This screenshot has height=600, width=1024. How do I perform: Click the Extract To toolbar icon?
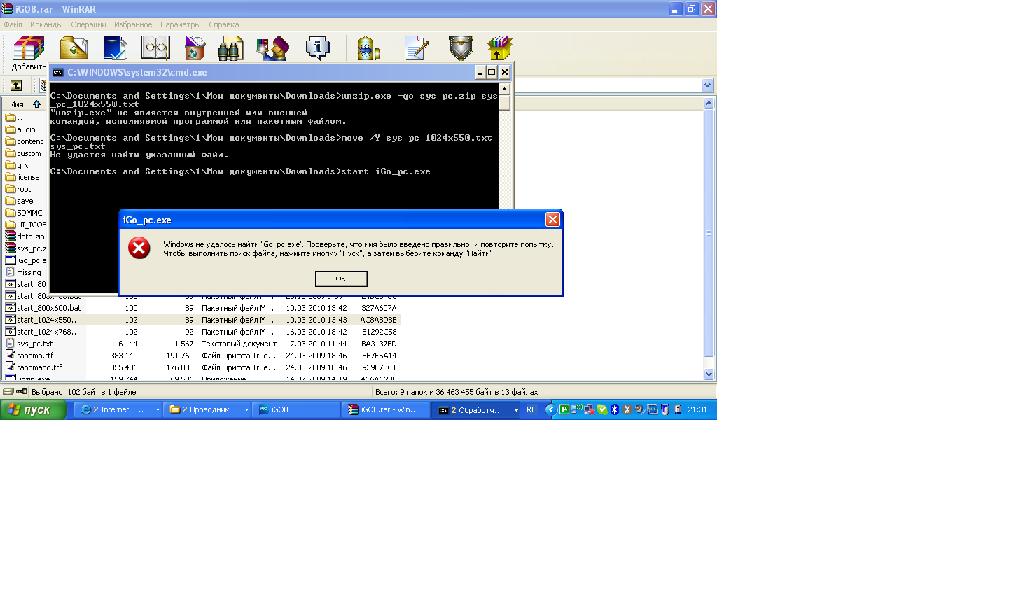73,48
